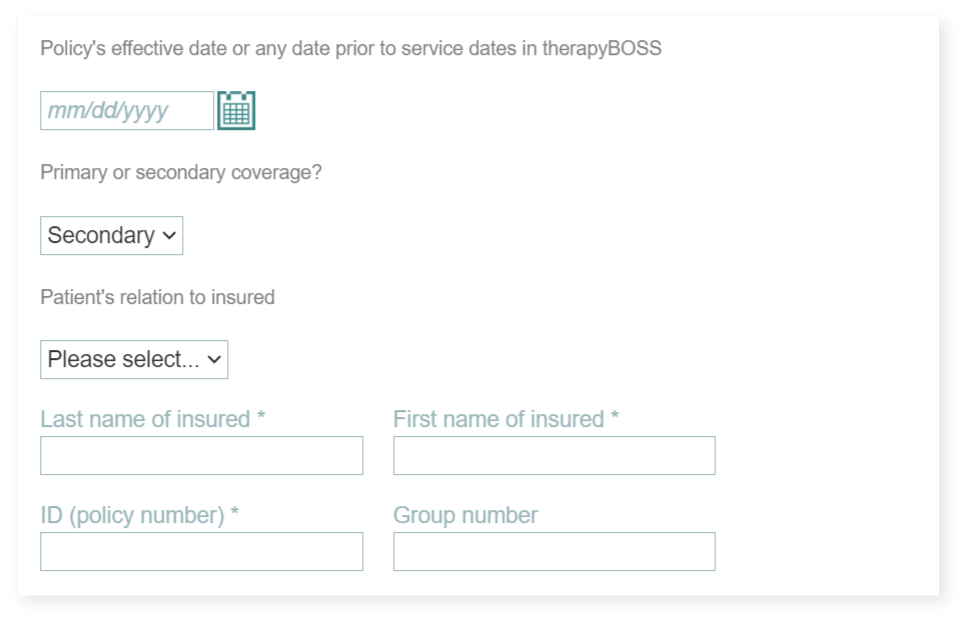Click into the ID (policy number) textbox

(x=201, y=552)
